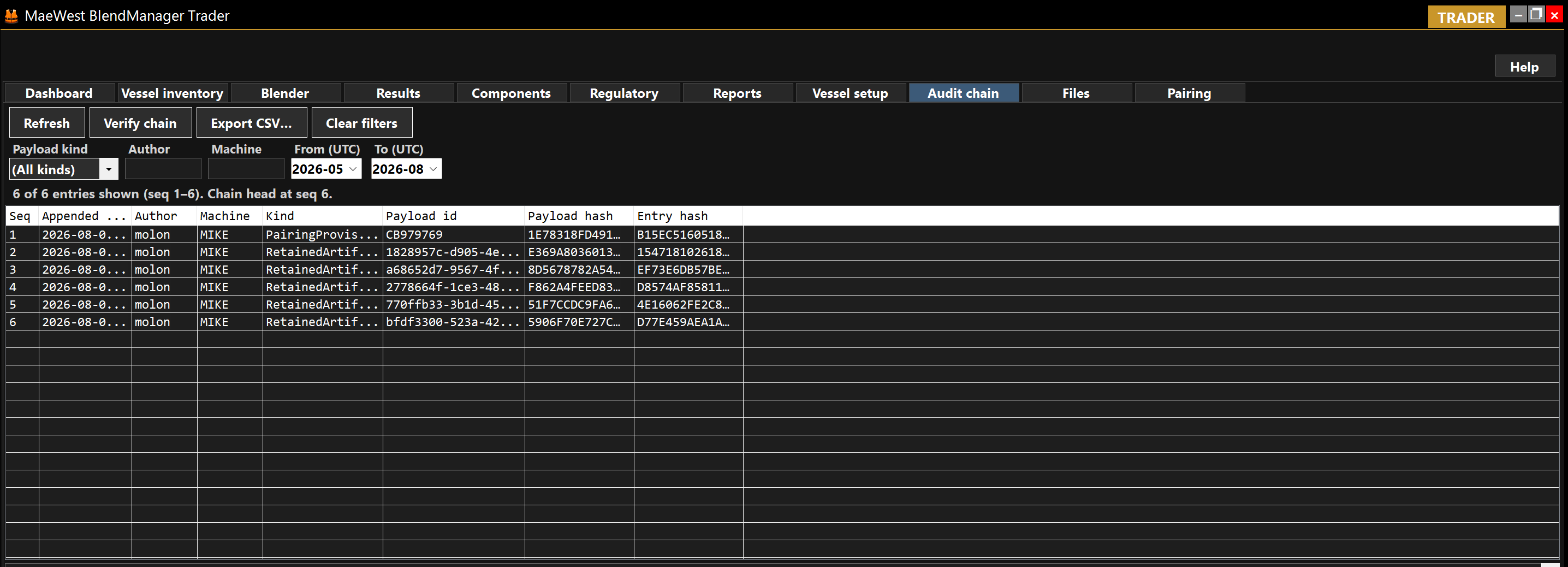Viewport: 1568px width, 567px height.
Task: Select payload hash E369A8036013…
Action: [579, 252]
